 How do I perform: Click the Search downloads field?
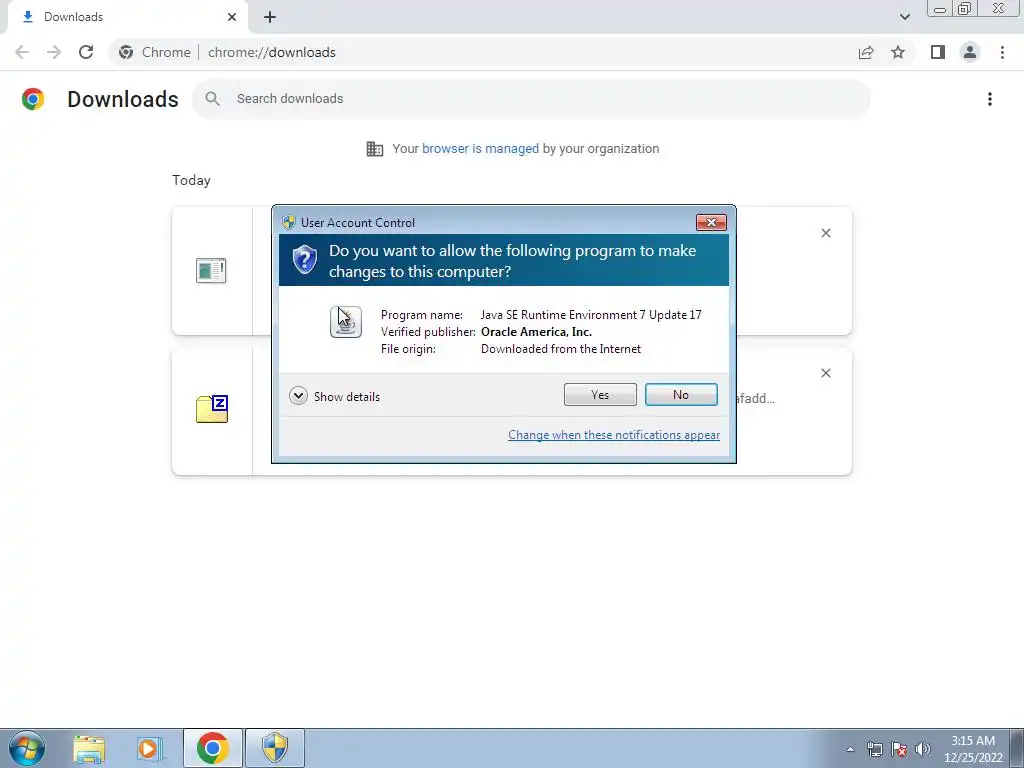(x=532, y=99)
